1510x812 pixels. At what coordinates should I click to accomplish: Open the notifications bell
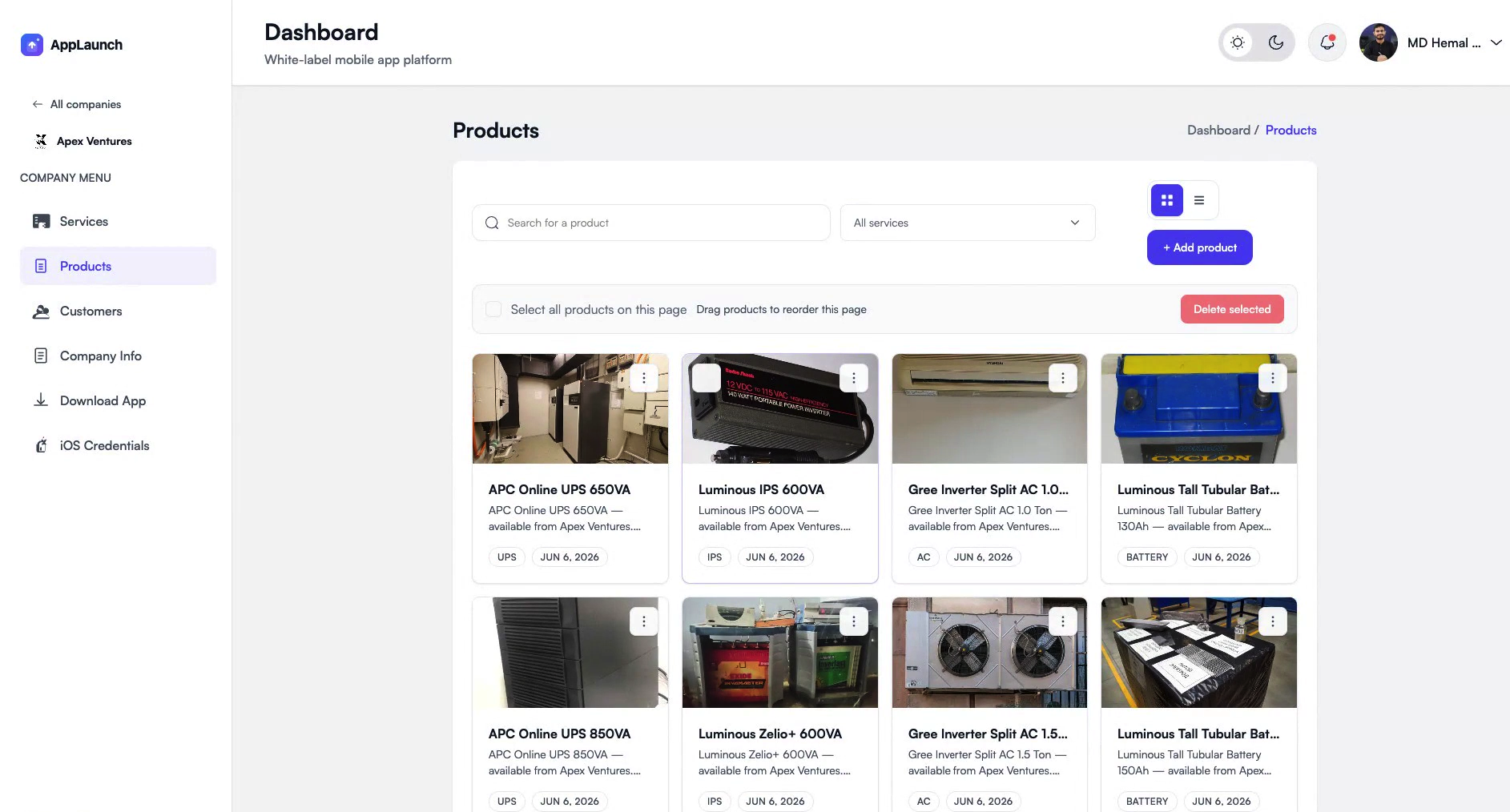[1327, 42]
